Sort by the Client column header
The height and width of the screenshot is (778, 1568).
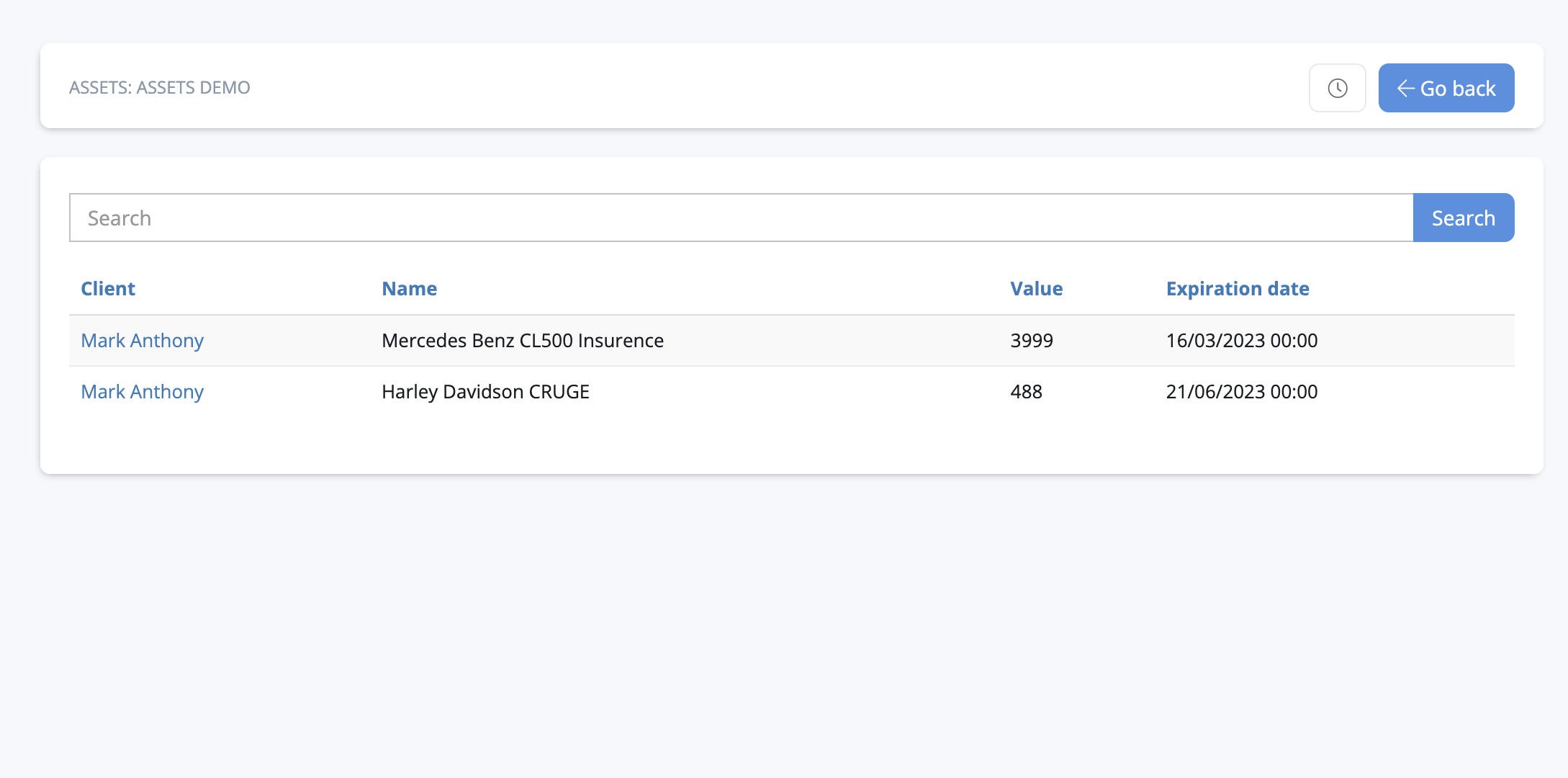click(108, 288)
